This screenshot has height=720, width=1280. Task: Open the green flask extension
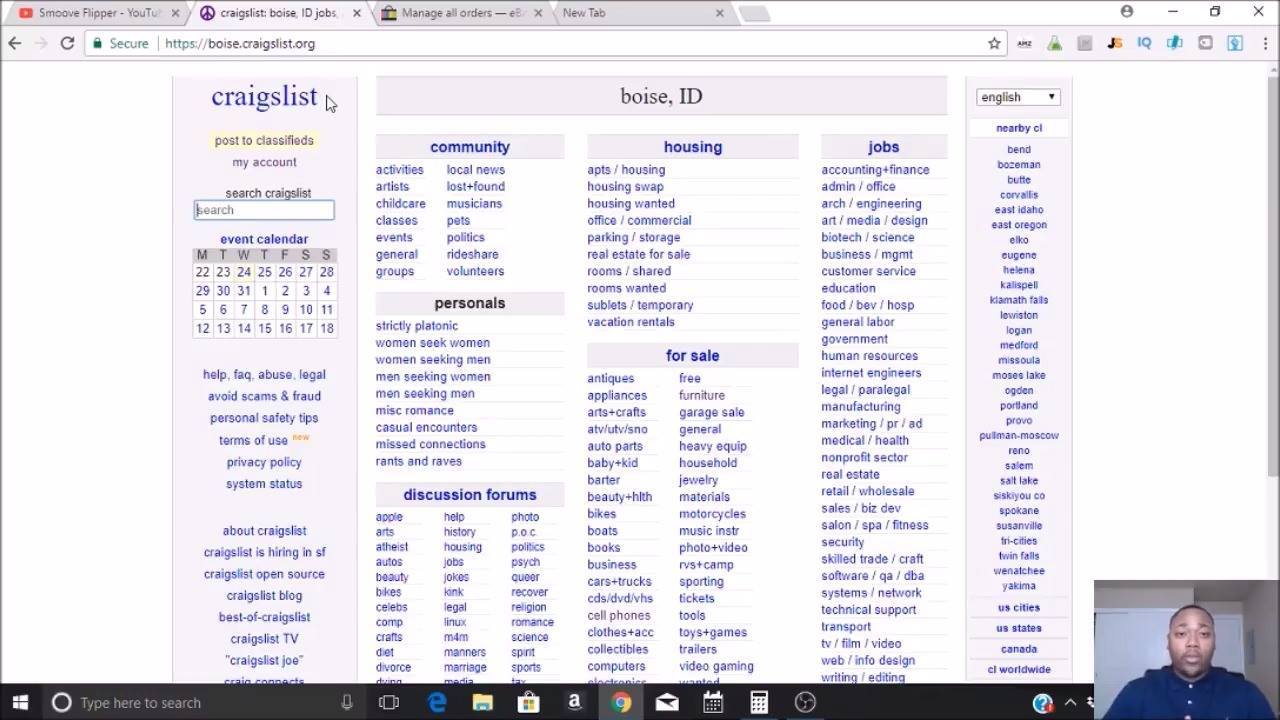[x=1054, y=43]
